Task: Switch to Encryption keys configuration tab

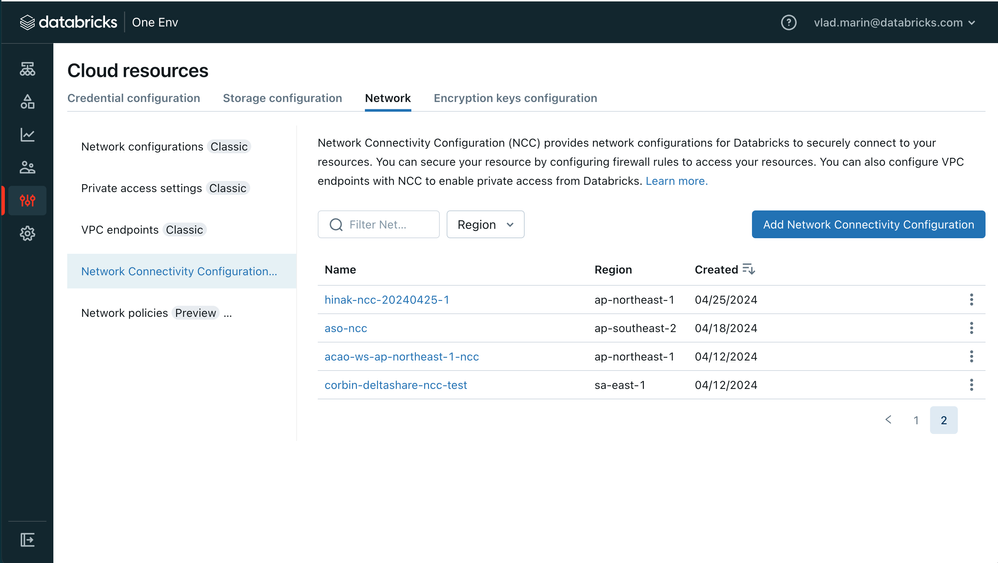Action: (515, 98)
